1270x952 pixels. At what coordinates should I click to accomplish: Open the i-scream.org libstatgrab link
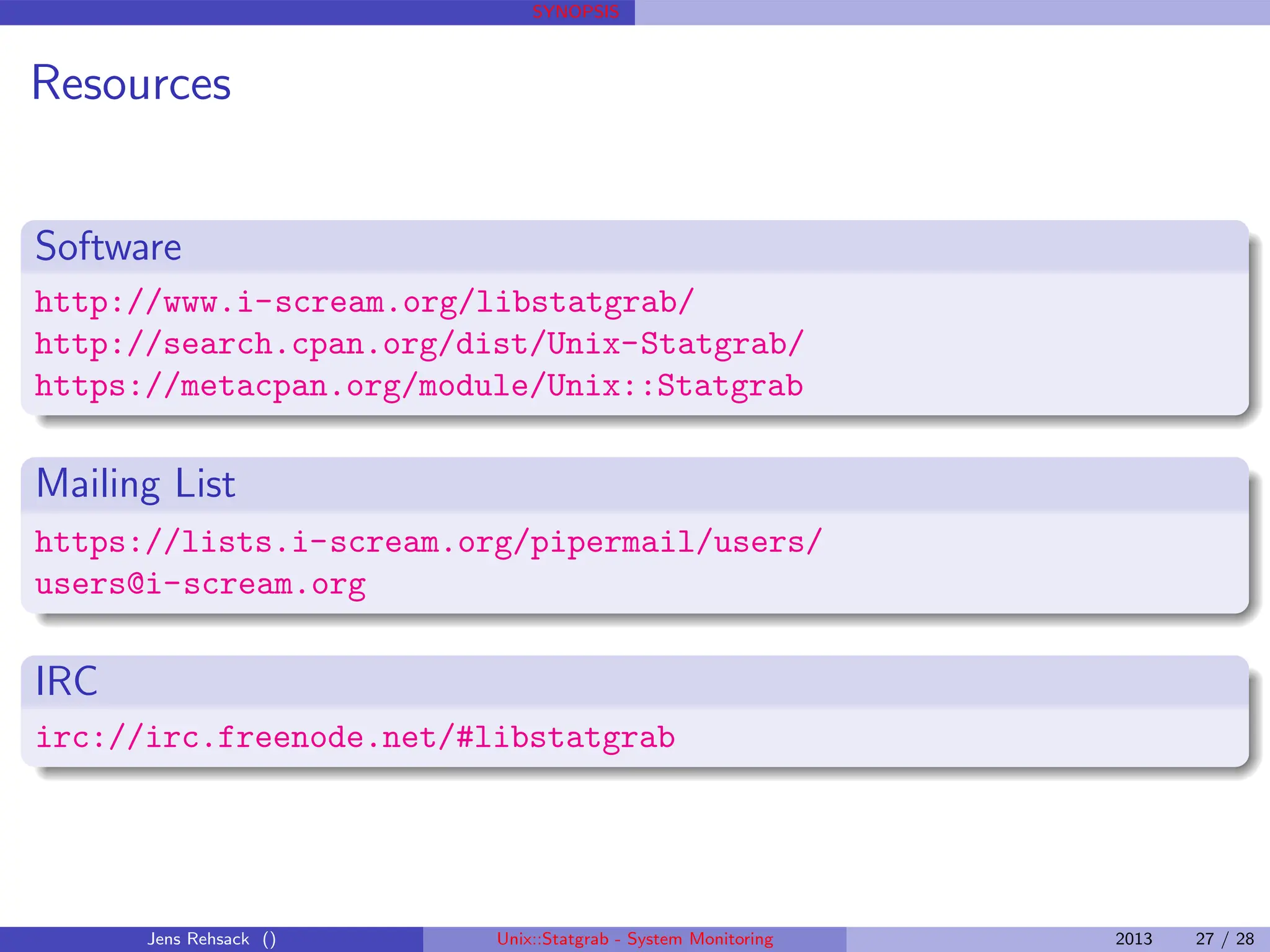tap(364, 303)
